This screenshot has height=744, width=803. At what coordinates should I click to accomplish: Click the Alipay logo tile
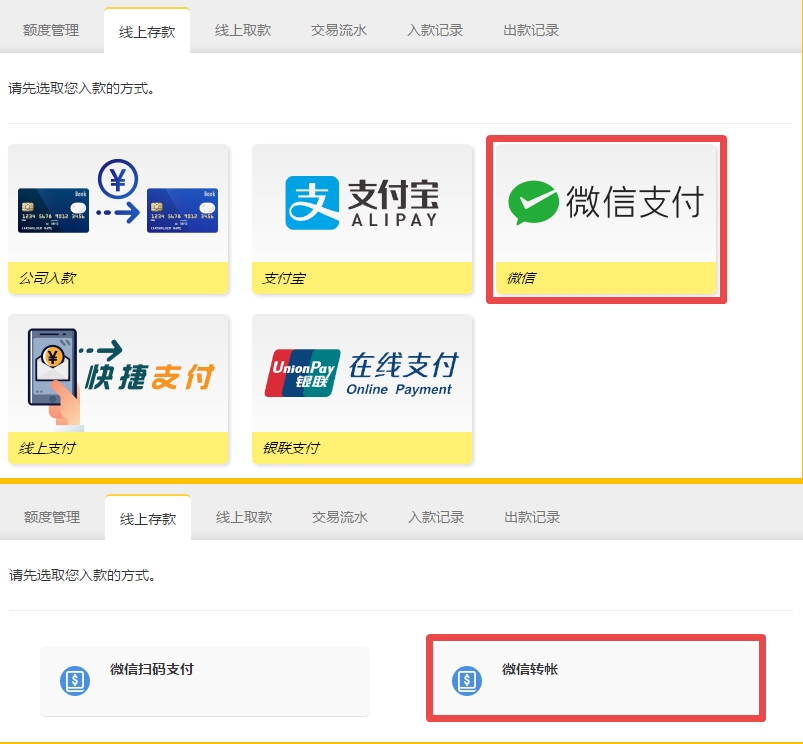tap(361, 203)
